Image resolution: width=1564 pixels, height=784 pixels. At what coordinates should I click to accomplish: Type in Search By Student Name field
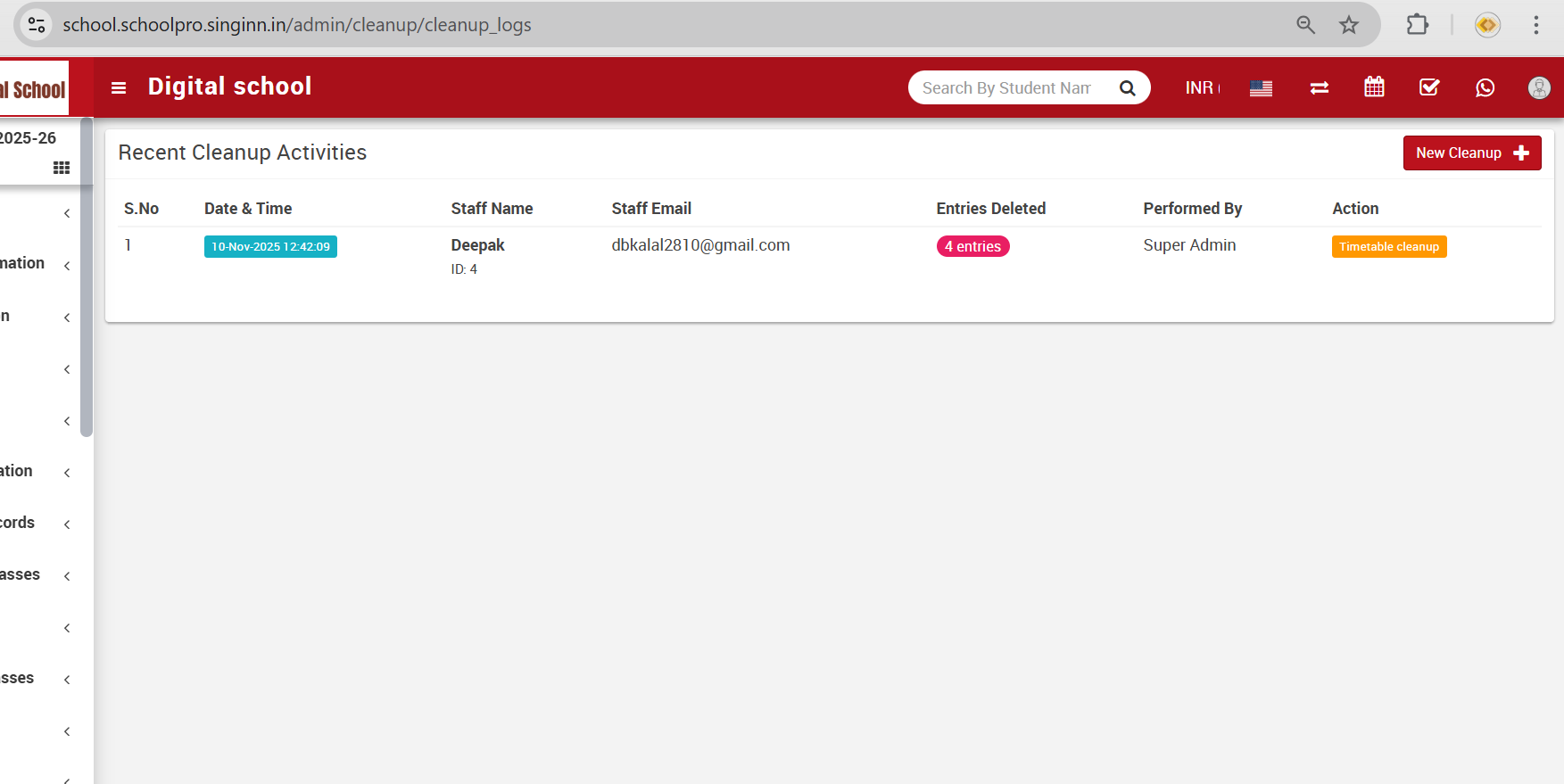pos(1008,87)
